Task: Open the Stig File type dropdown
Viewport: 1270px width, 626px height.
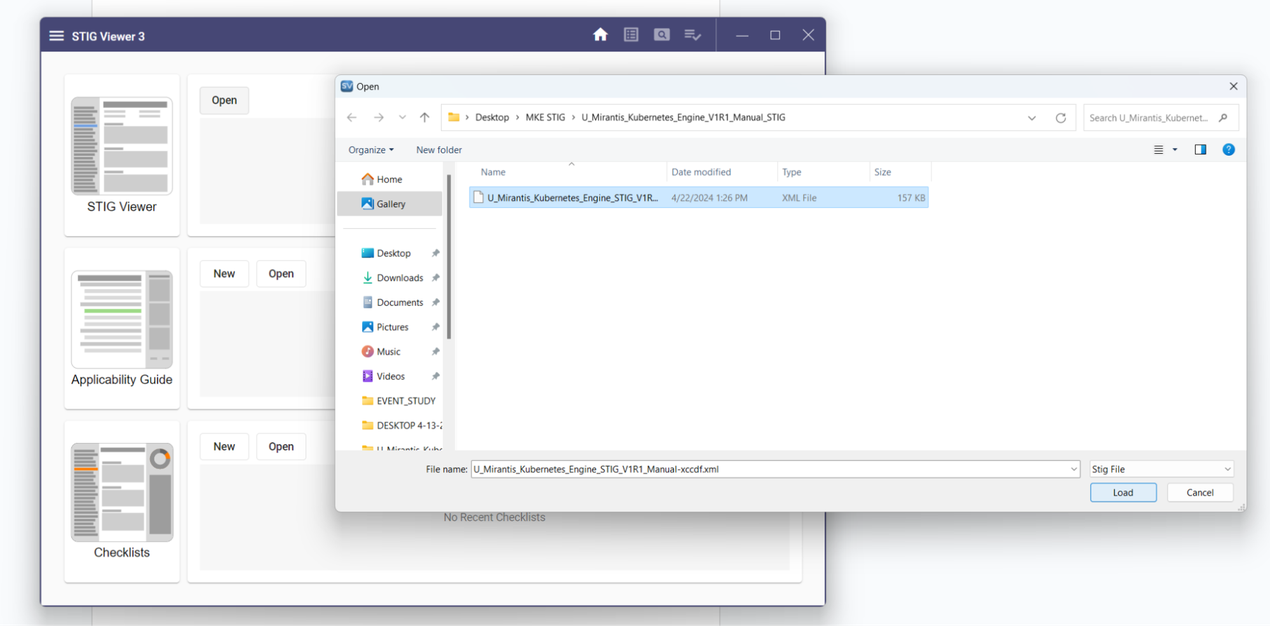Action: coord(1160,468)
